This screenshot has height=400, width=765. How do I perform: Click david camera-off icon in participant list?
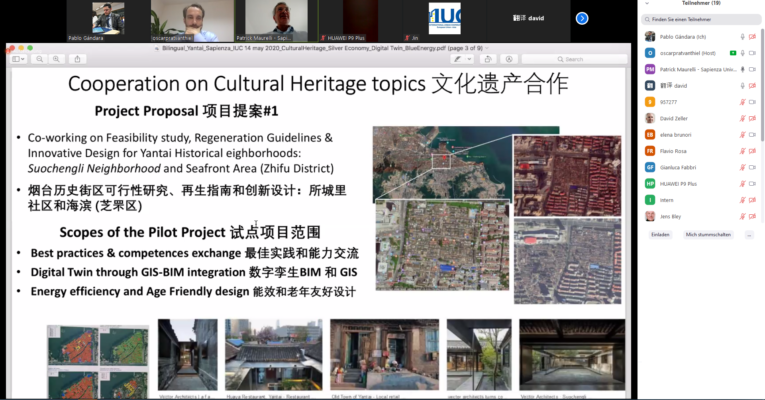coord(752,85)
